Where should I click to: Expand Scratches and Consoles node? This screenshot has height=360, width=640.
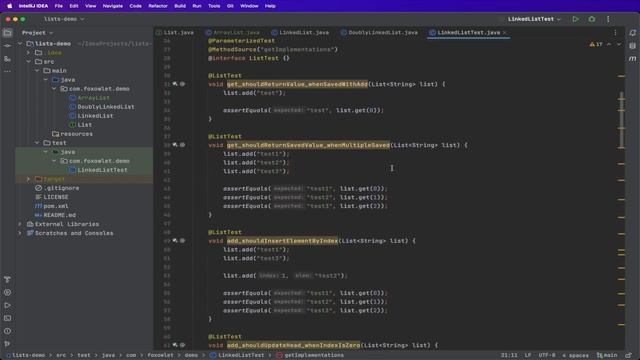point(20,233)
